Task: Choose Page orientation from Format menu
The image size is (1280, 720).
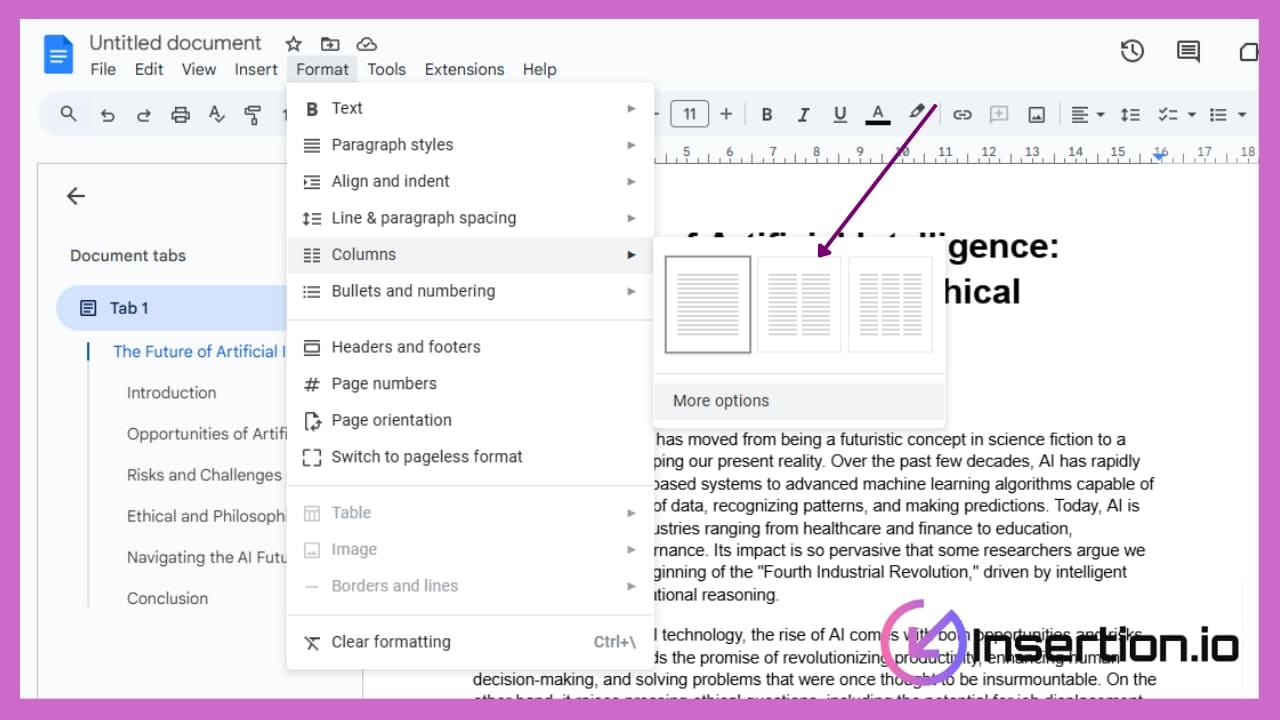Action: pos(391,420)
